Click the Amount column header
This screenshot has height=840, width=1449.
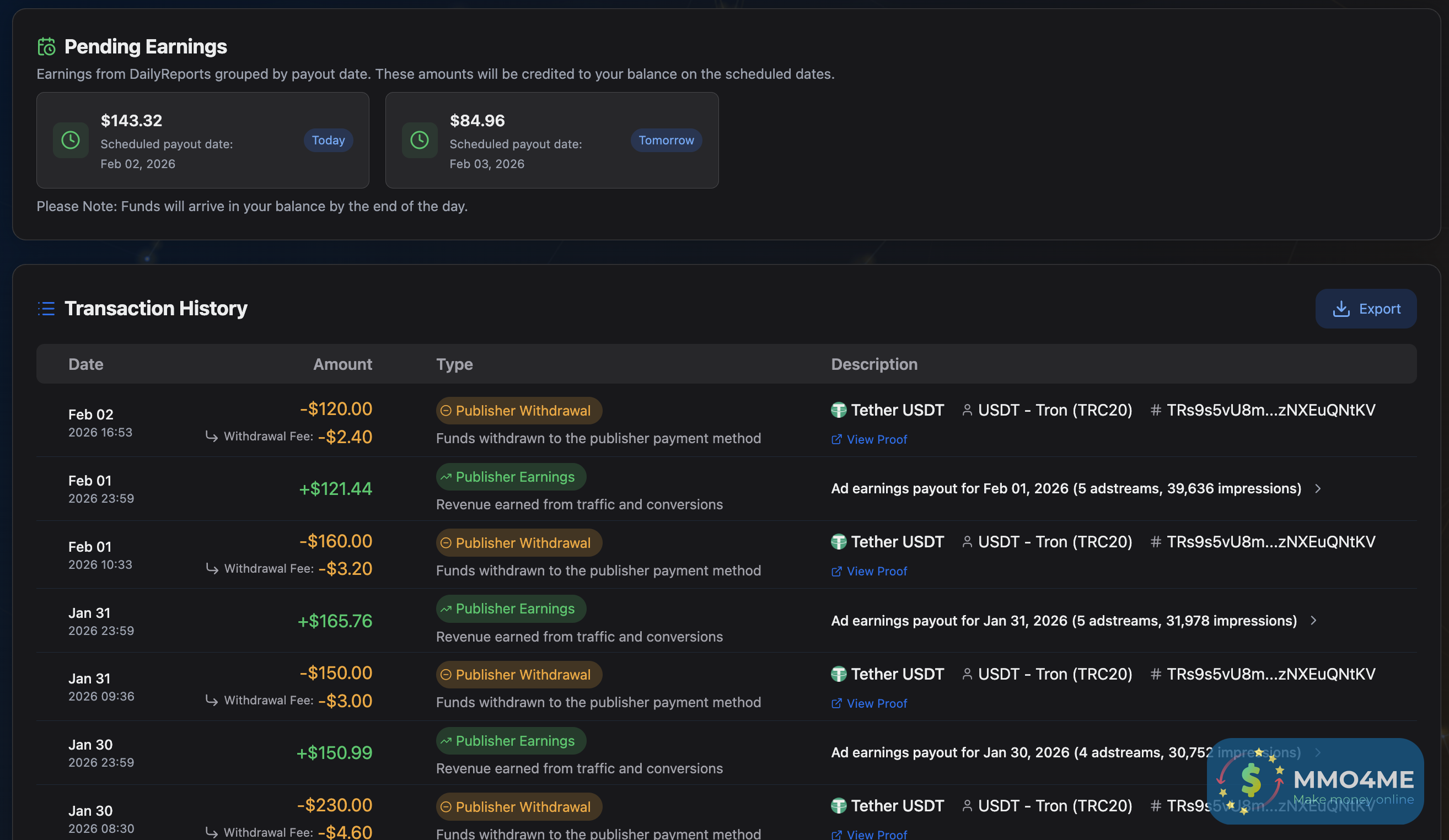tap(343, 364)
